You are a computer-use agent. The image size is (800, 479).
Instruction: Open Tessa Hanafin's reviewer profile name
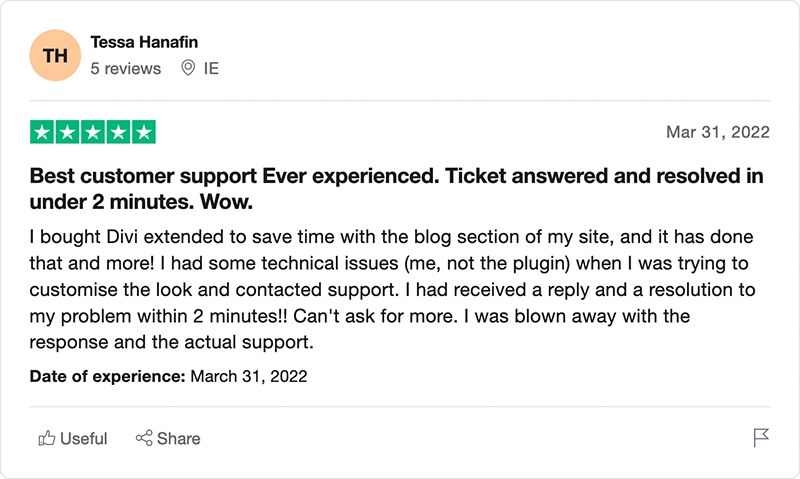coord(144,42)
